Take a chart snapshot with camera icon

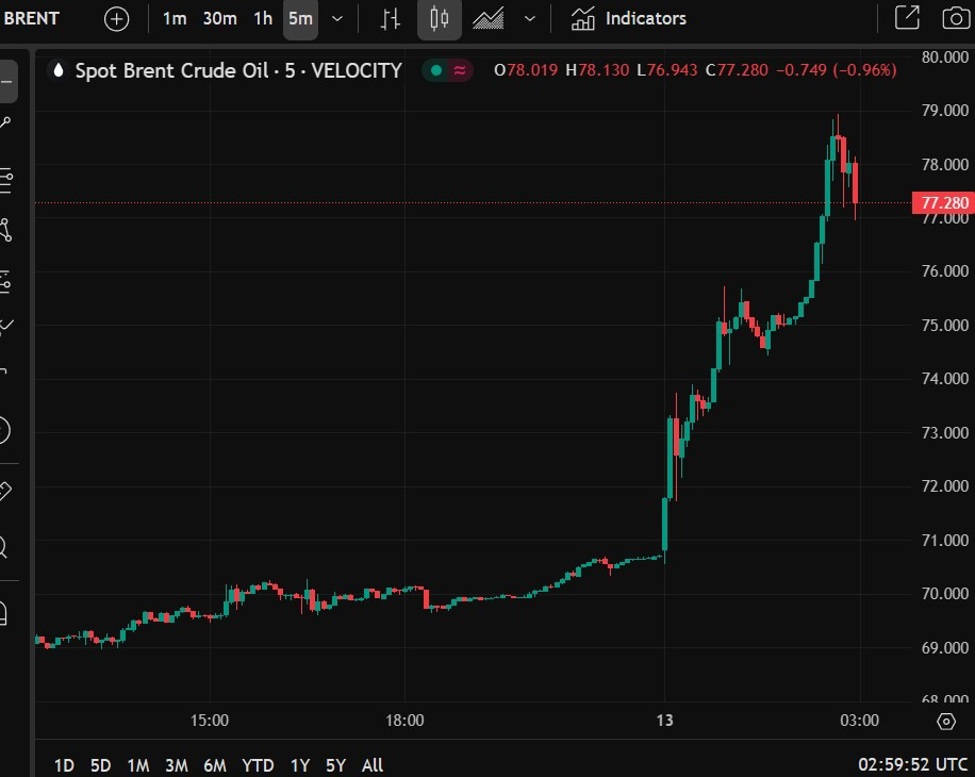coord(955,18)
